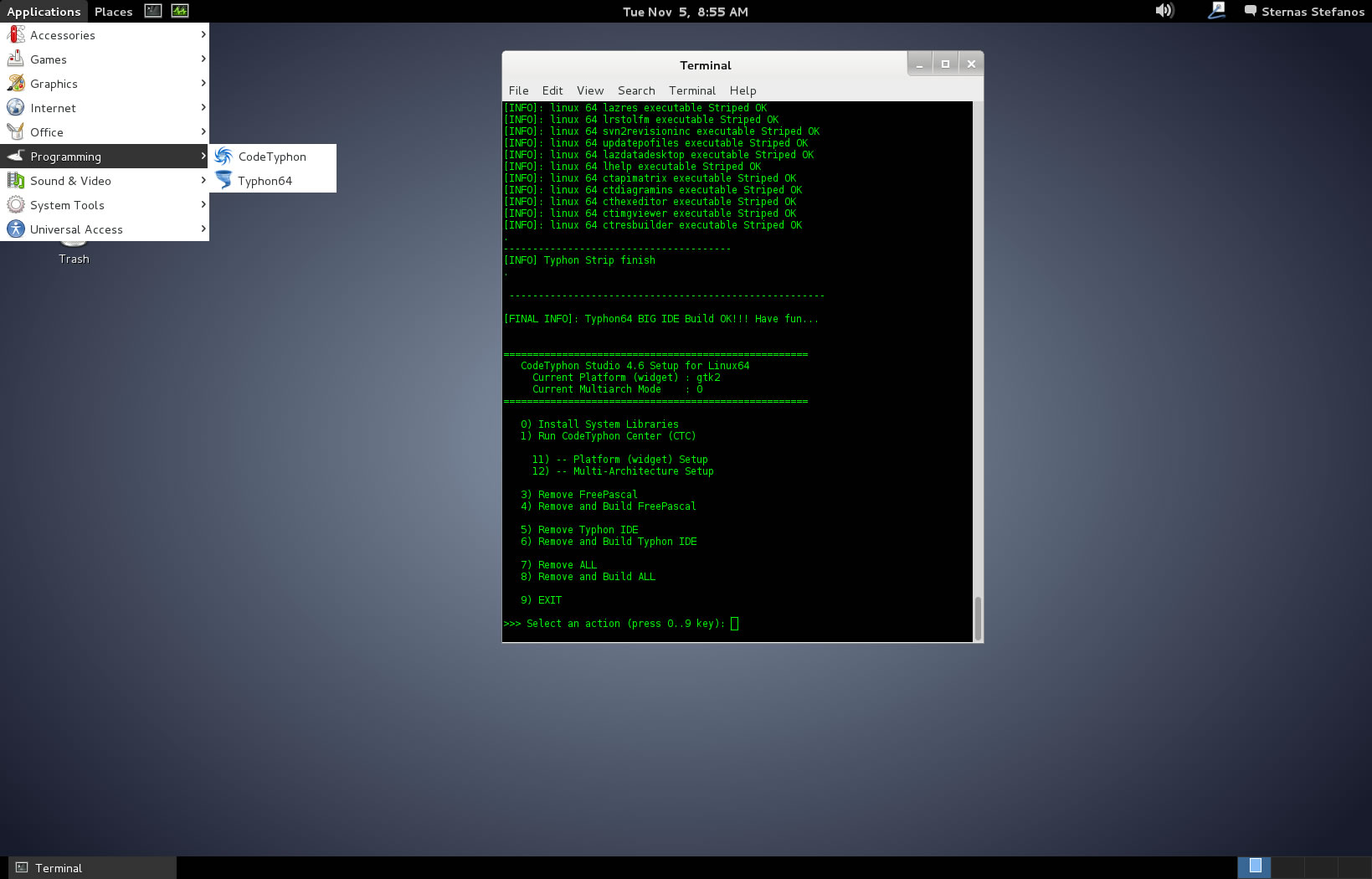Open the Applications menu in top panel
1372x879 pixels.
44,11
